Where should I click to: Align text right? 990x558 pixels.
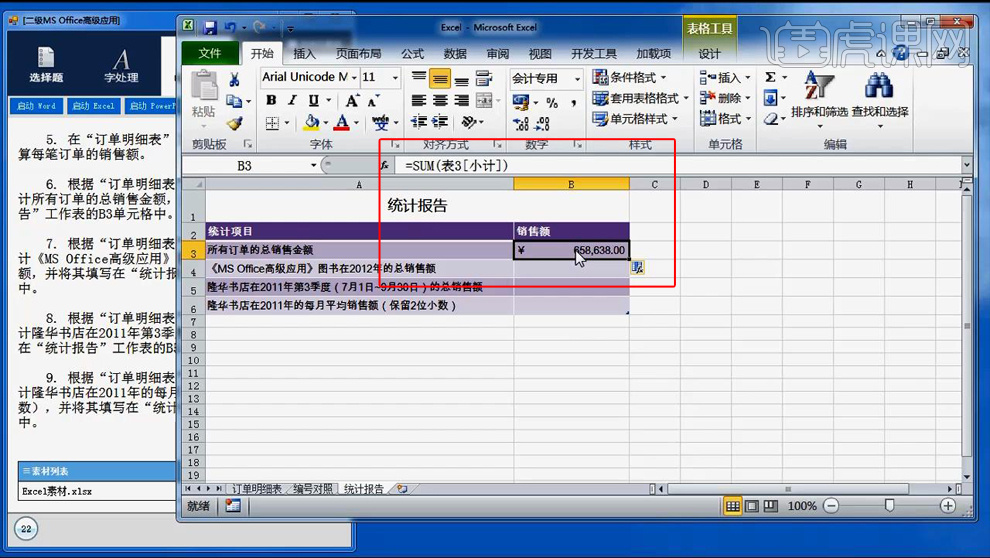[462, 100]
